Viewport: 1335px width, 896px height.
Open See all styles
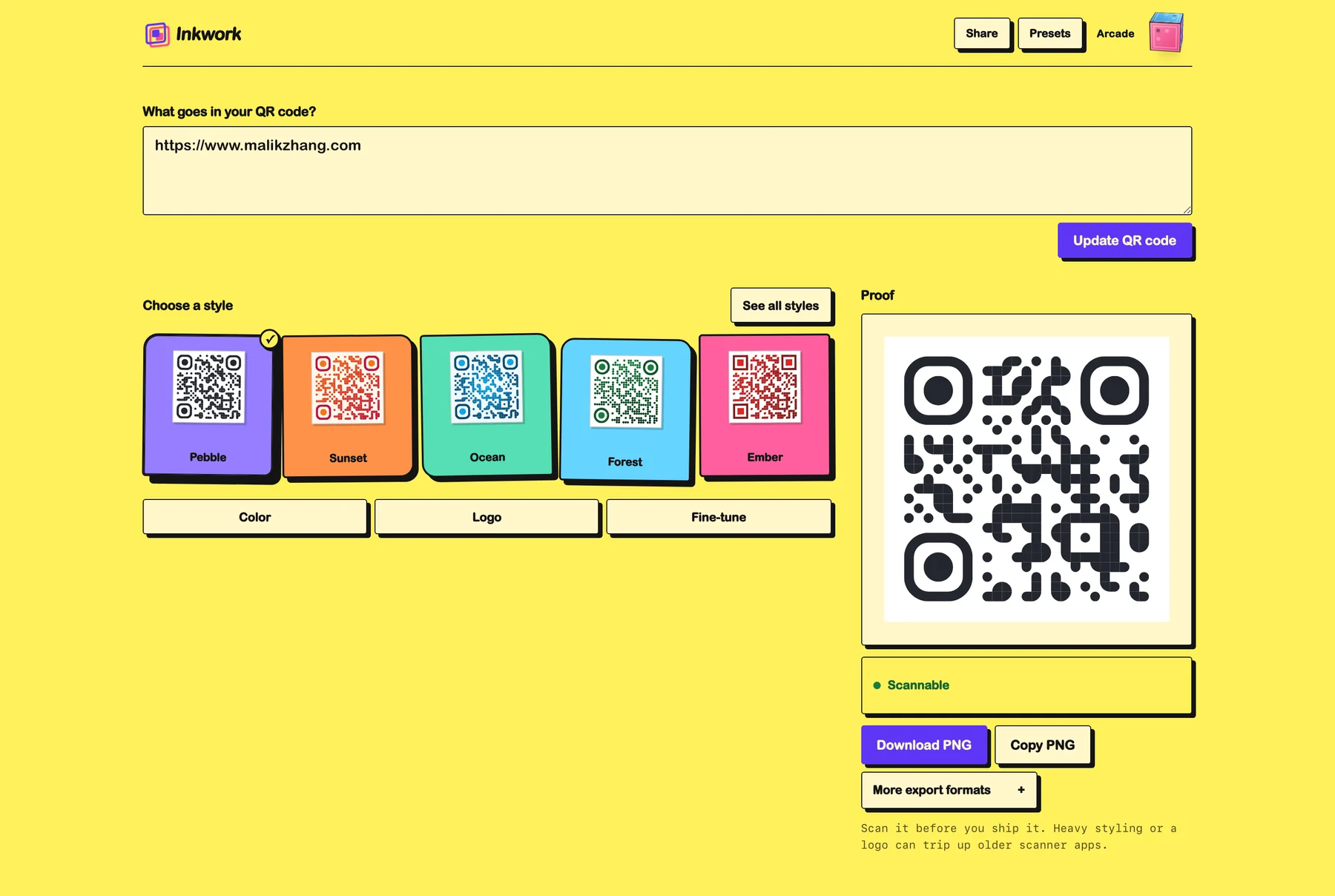(x=780, y=306)
